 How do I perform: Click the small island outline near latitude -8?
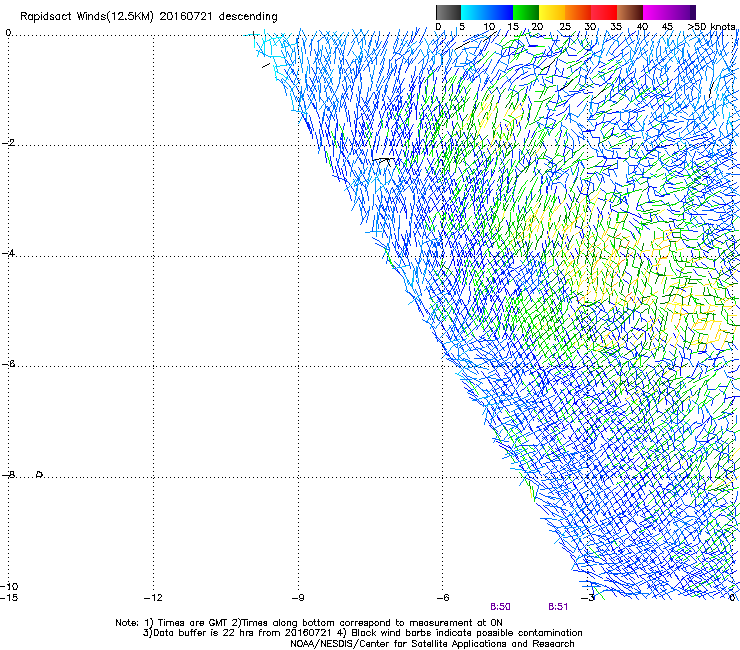pyautogui.click(x=40, y=474)
